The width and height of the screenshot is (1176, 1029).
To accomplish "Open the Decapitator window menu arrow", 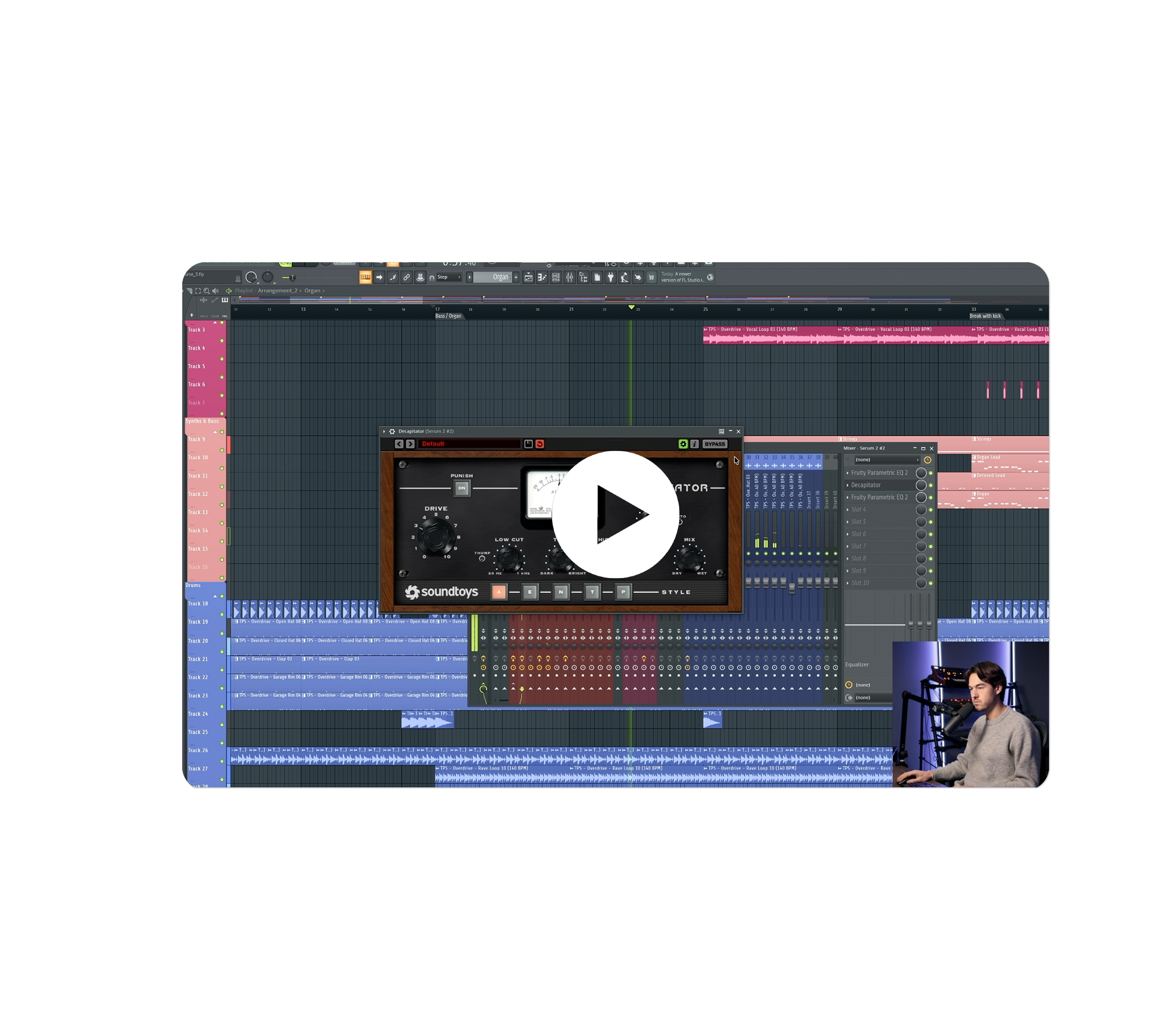I will pyautogui.click(x=384, y=432).
